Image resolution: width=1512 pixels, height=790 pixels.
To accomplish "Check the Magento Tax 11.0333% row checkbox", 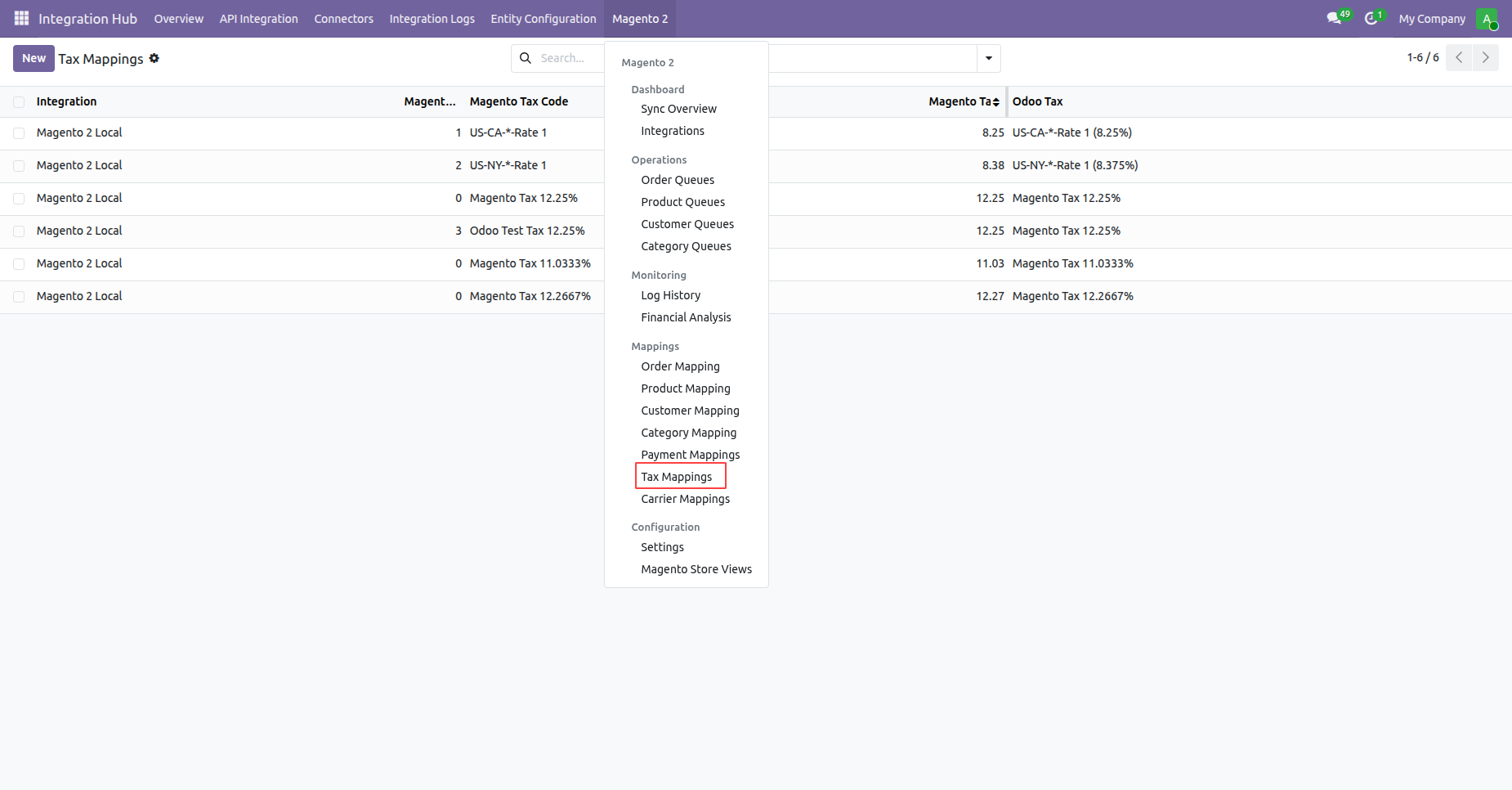I will pos(19,264).
